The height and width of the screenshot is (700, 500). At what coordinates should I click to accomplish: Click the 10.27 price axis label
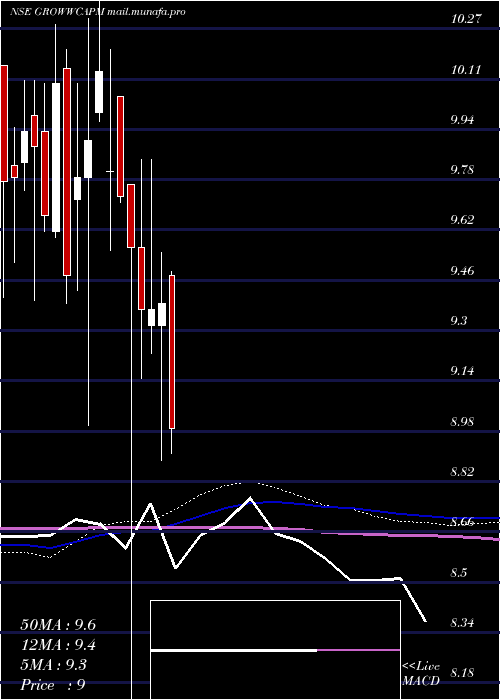point(466,19)
